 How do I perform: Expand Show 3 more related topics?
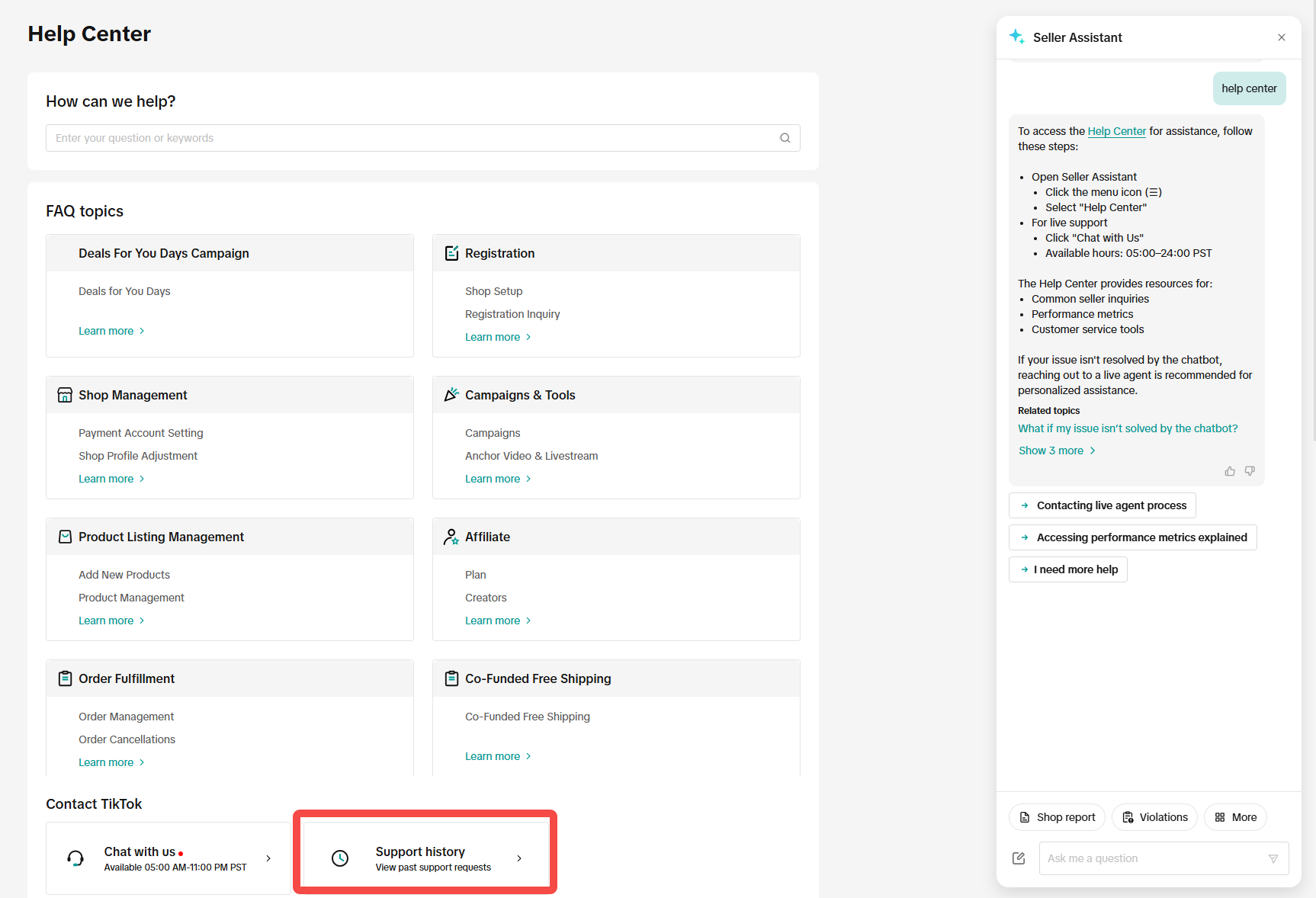coord(1057,451)
